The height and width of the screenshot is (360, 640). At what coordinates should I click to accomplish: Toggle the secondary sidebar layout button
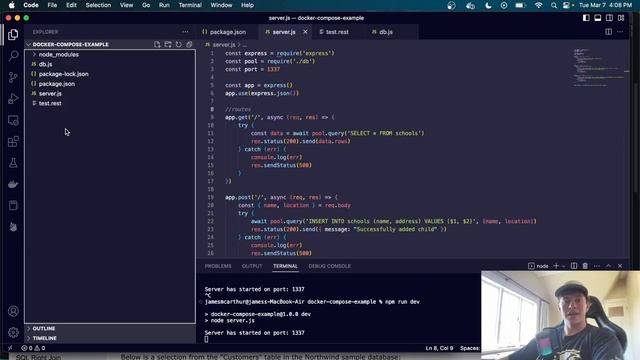tap(609, 18)
